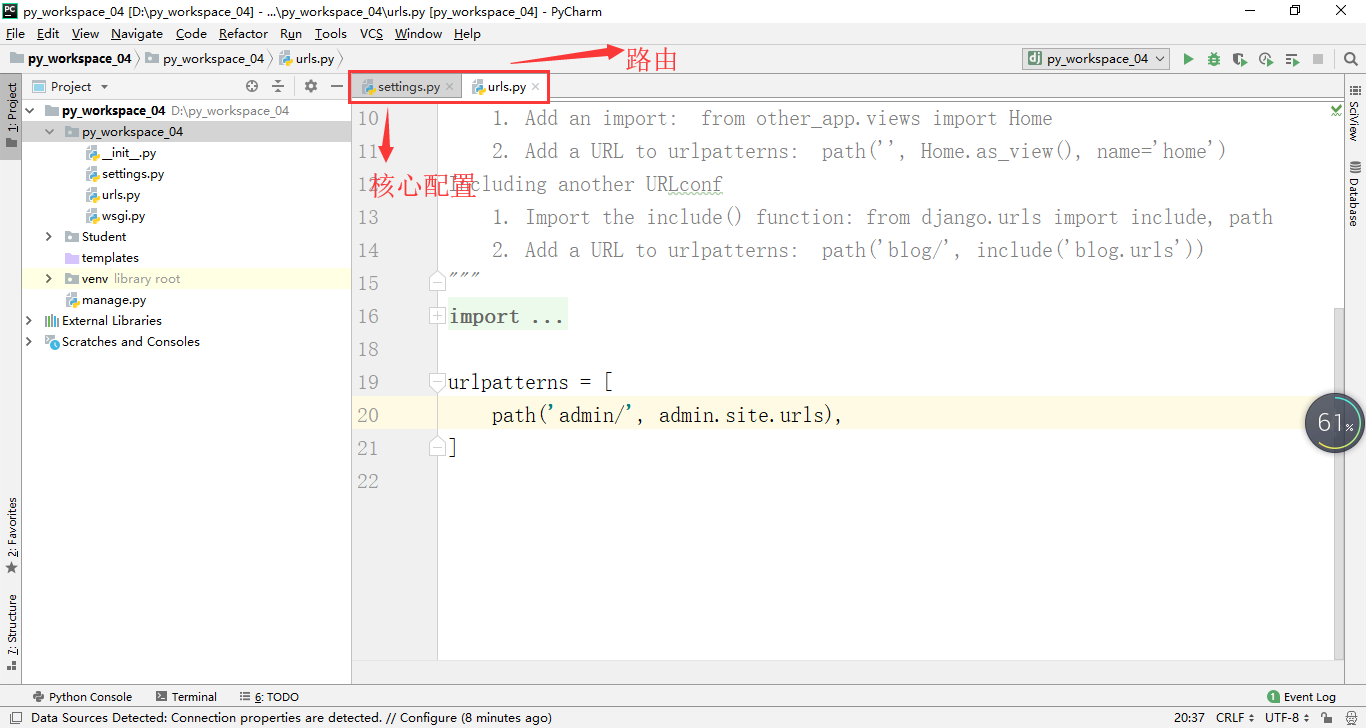The image size is (1366, 728).
Task: Toggle the 1: Project tool window button
Action: [11, 114]
